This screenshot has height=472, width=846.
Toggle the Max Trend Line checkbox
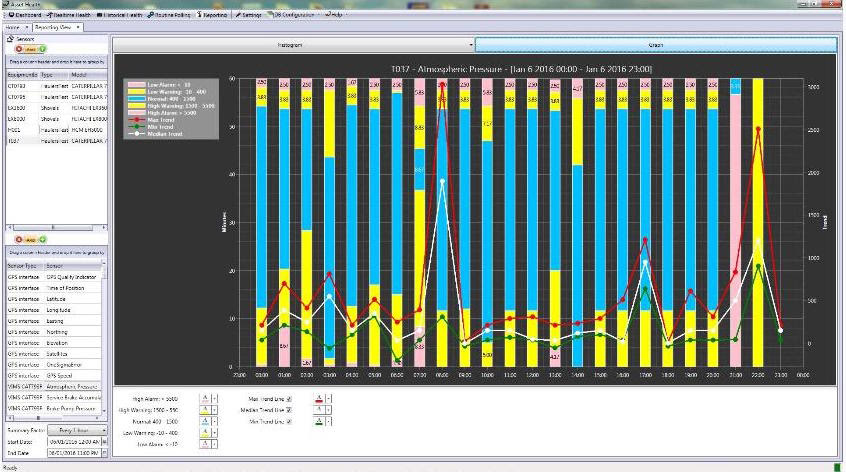(290, 398)
